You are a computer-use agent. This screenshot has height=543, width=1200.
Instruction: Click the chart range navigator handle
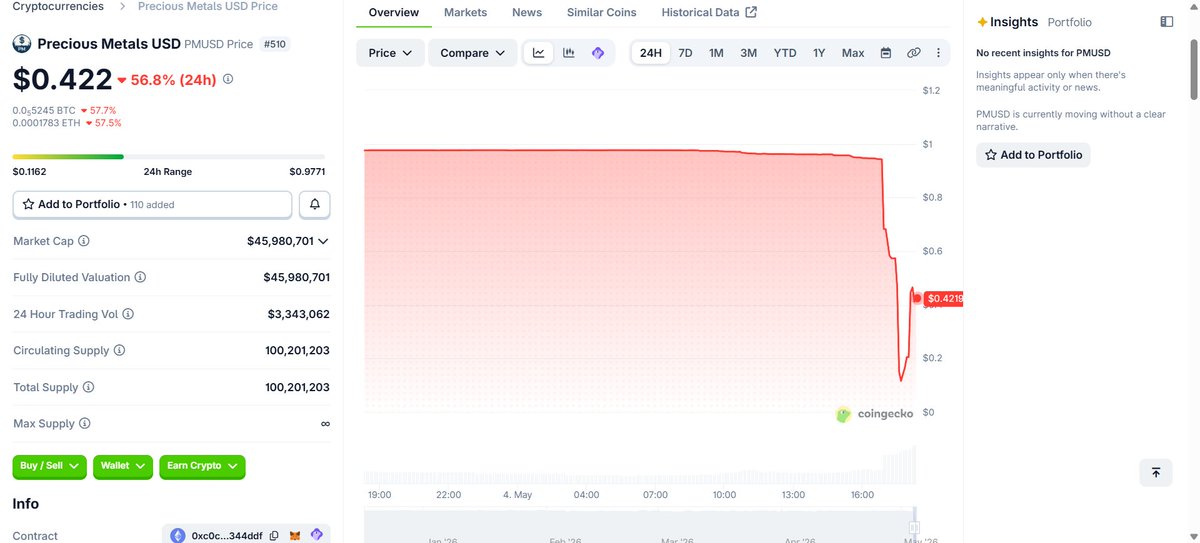[913, 528]
